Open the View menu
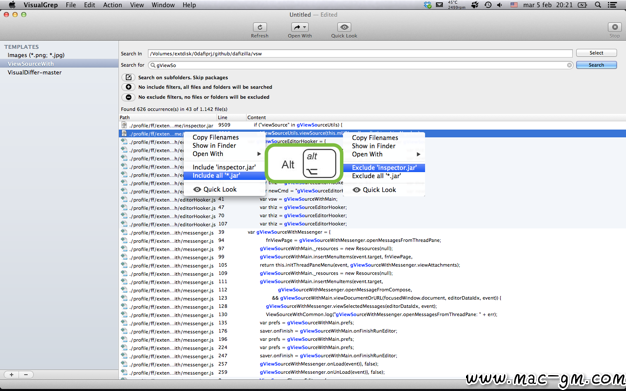 pos(137,5)
